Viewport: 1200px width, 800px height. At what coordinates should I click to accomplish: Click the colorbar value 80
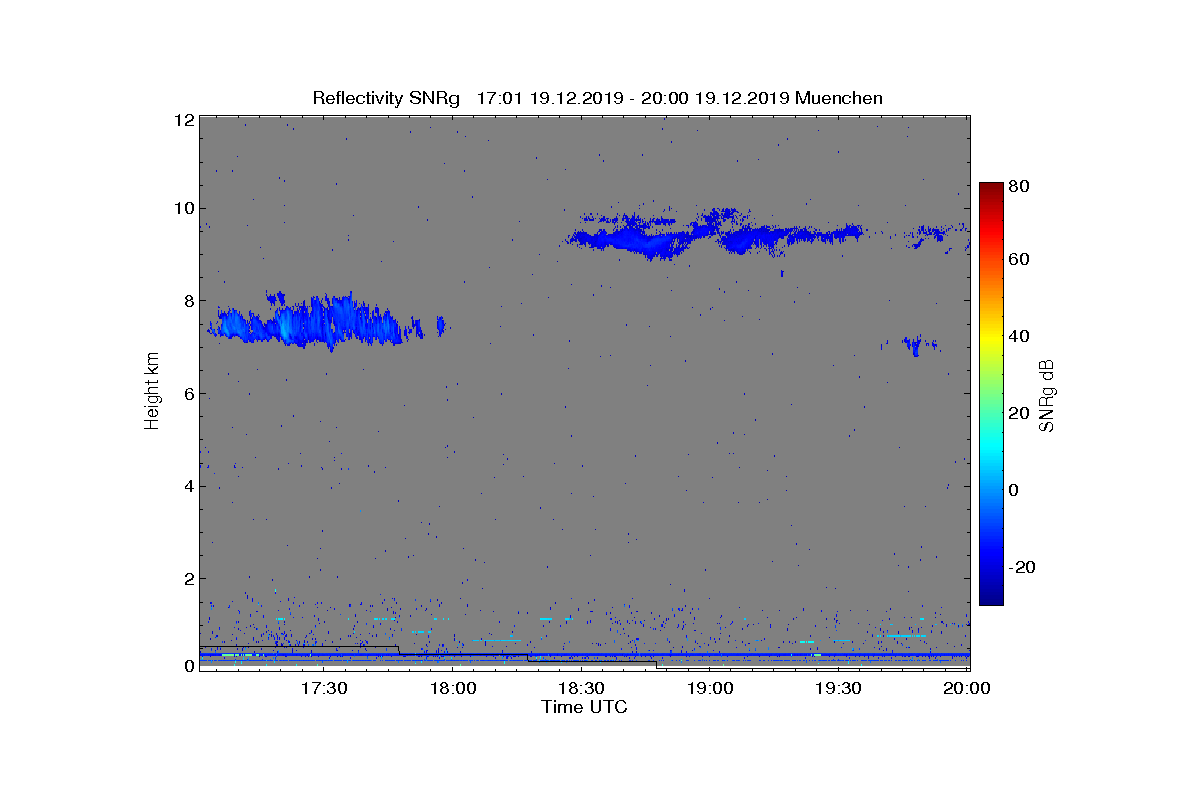(x=1020, y=186)
